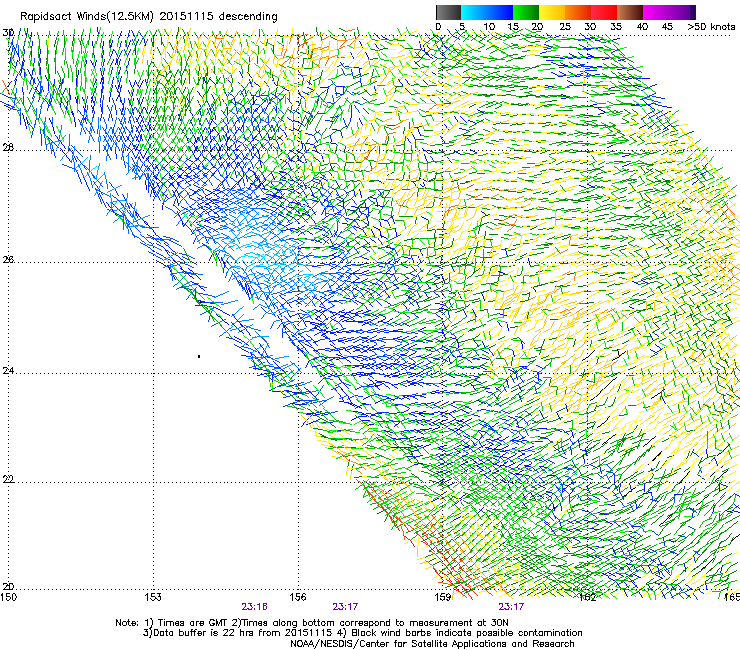Click the '150' longitude axis label
740x650 pixels.
[x=8, y=597]
